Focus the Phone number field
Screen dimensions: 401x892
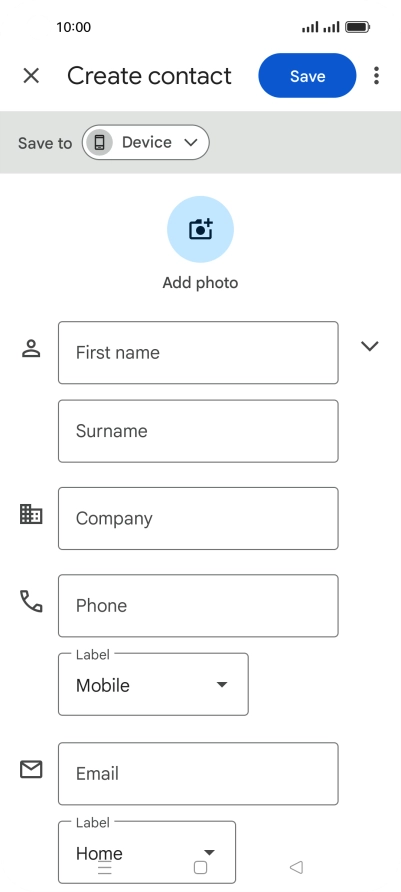coord(198,606)
